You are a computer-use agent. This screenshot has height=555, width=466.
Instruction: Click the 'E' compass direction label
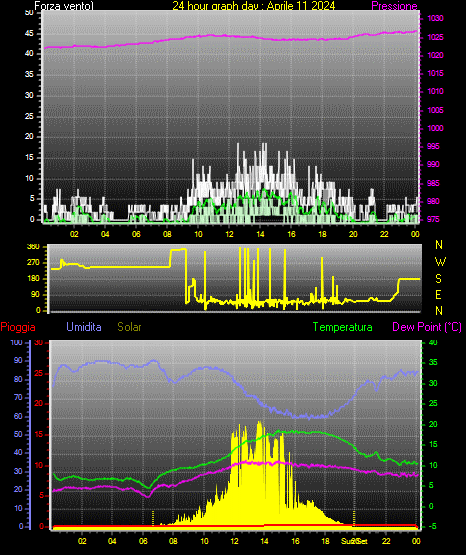point(438,295)
